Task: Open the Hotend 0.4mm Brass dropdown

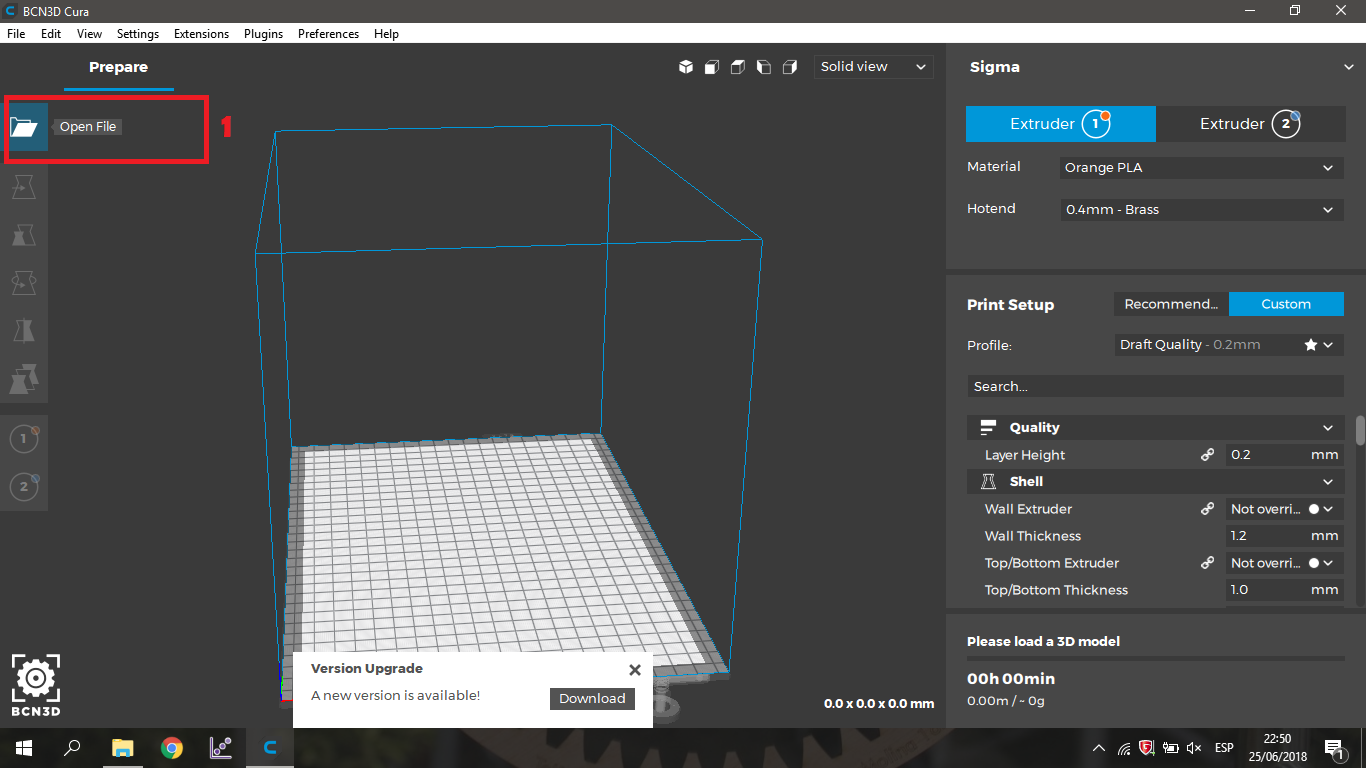Action: (x=1201, y=210)
